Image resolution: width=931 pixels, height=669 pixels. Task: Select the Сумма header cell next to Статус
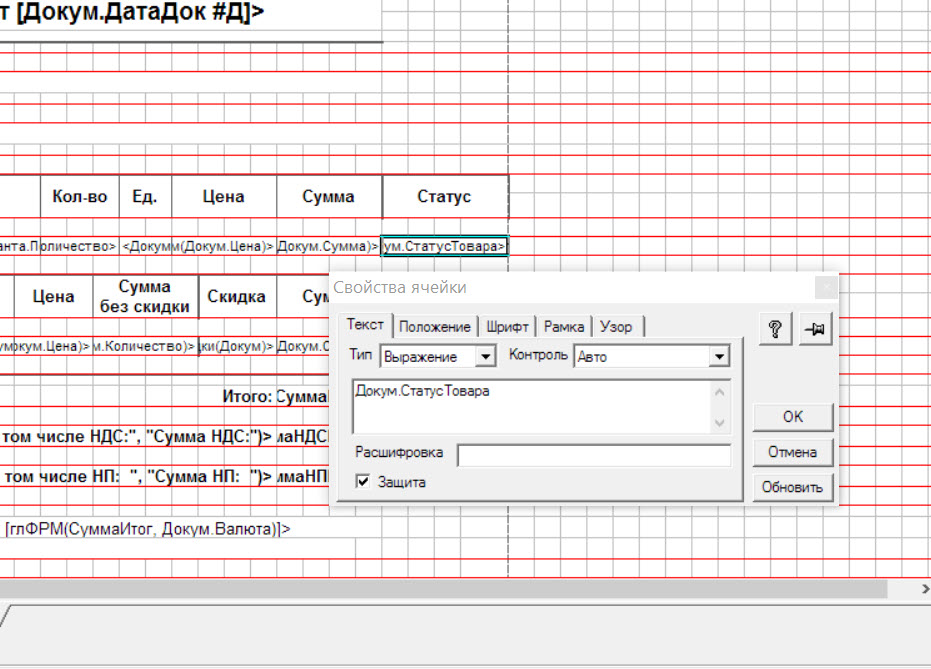click(x=329, y=196)
